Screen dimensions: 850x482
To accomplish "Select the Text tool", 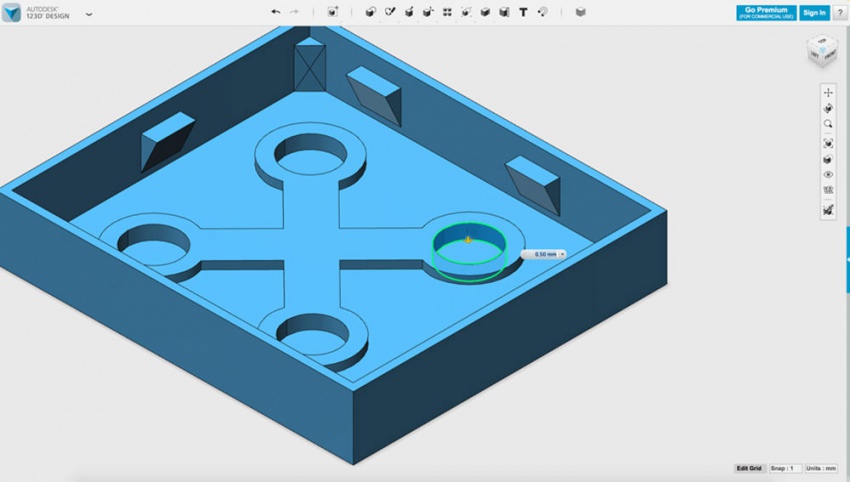I will (x=523, y=12).
